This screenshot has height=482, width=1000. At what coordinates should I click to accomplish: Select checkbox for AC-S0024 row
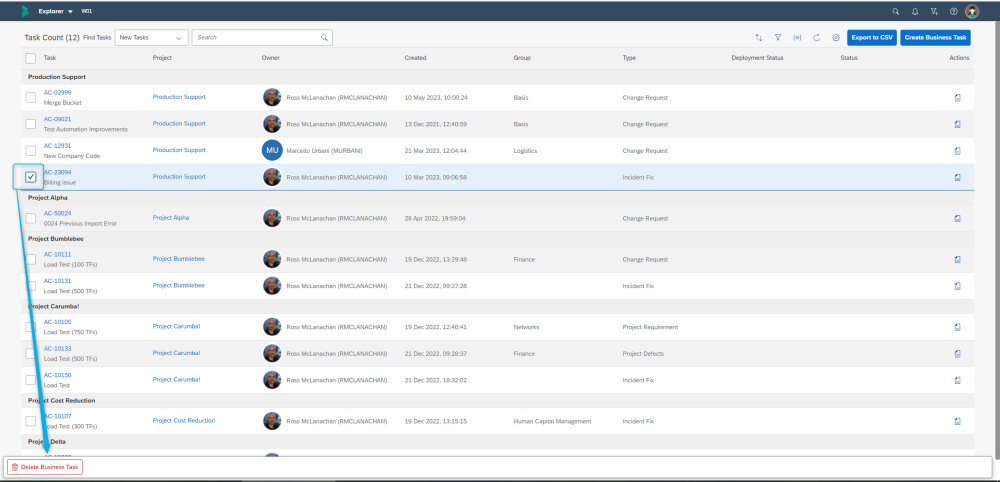tap(31, 218)
